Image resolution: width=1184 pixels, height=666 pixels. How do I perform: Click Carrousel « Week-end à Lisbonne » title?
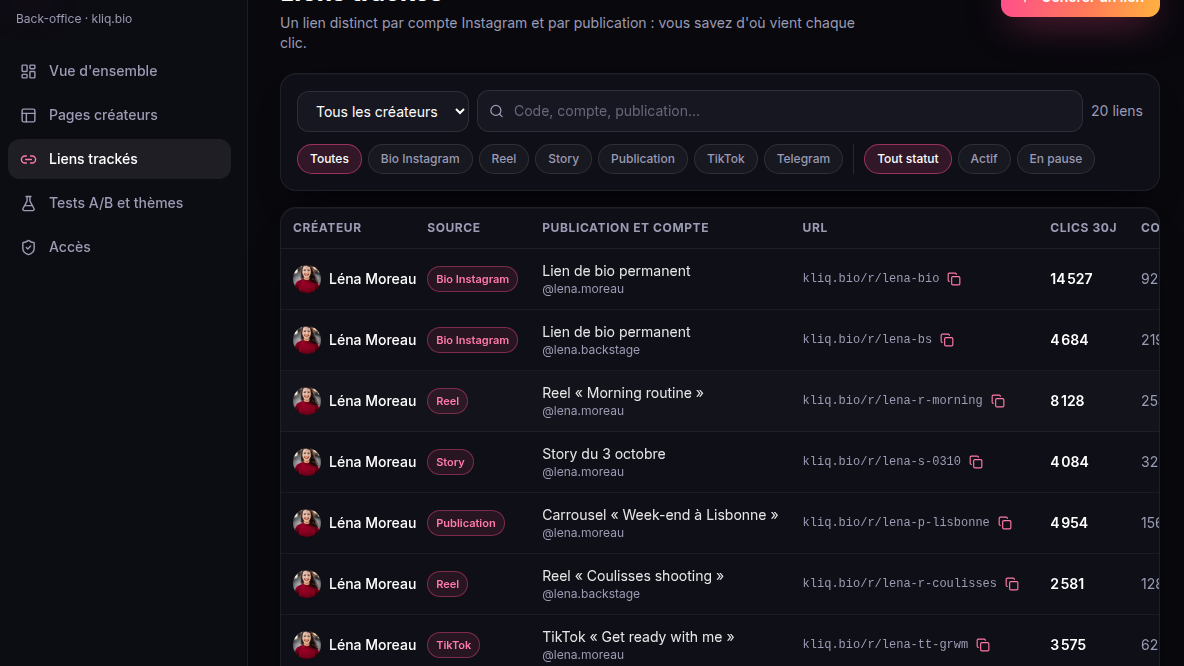(660, 515)
